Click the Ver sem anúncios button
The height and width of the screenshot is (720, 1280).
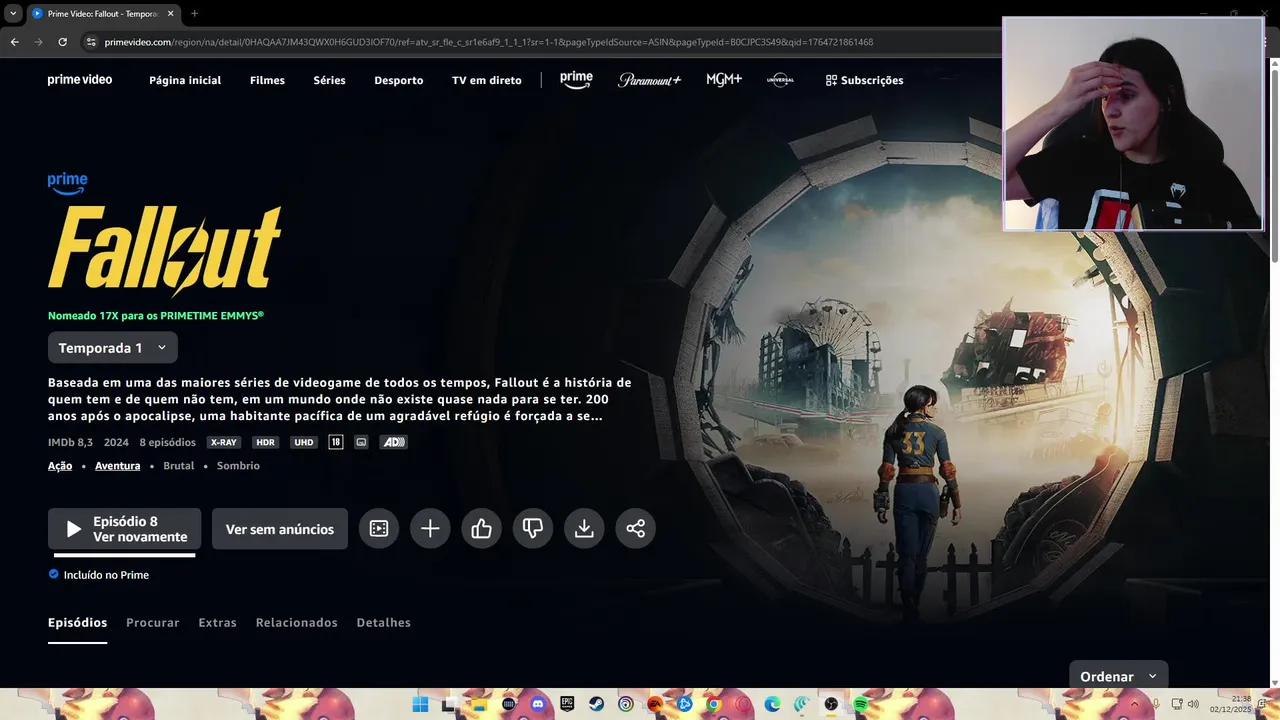tap(280, 529)
